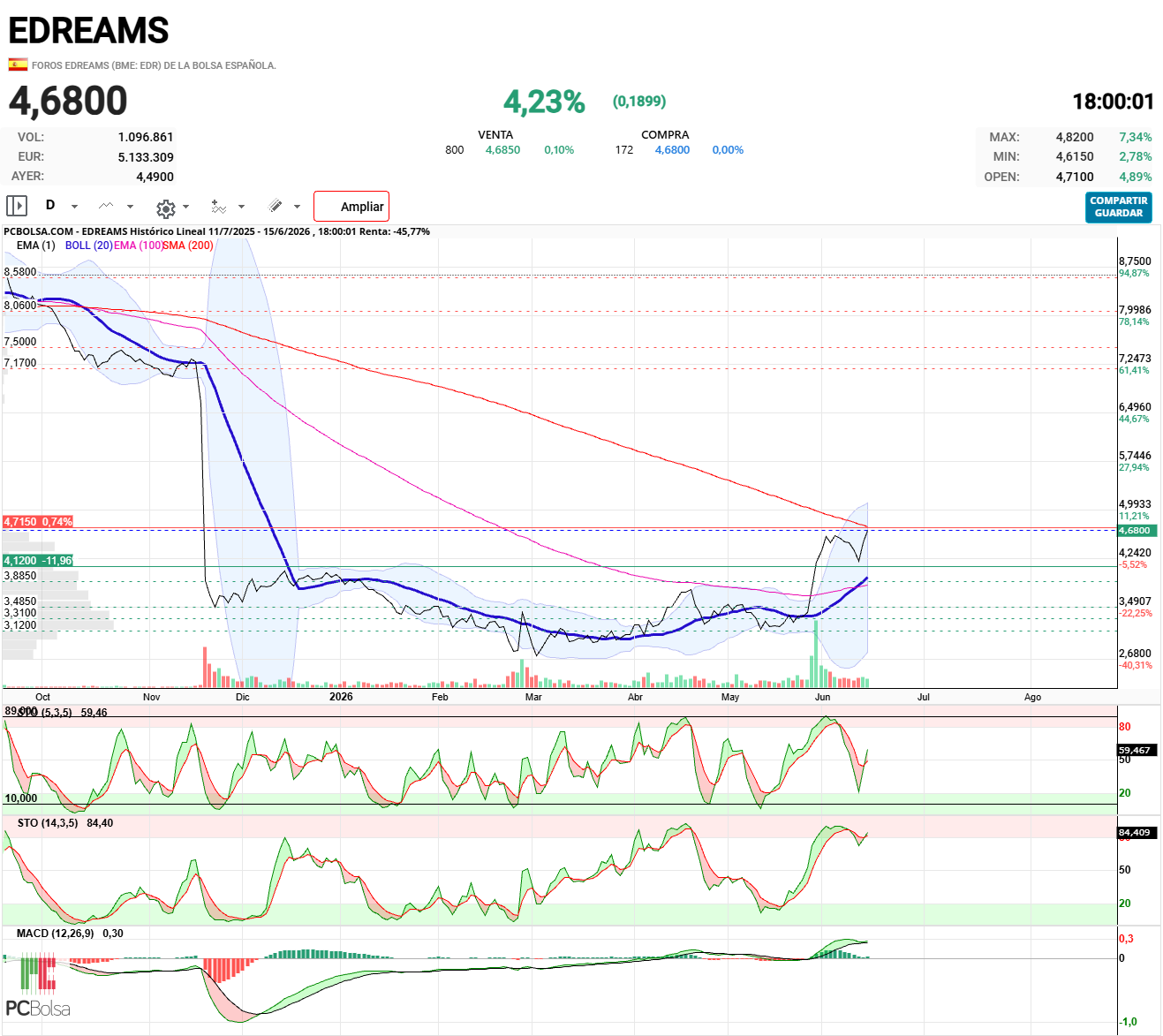1163x1036 pixels.
Task: Click the 8,0600 level label
Action: 20,306
